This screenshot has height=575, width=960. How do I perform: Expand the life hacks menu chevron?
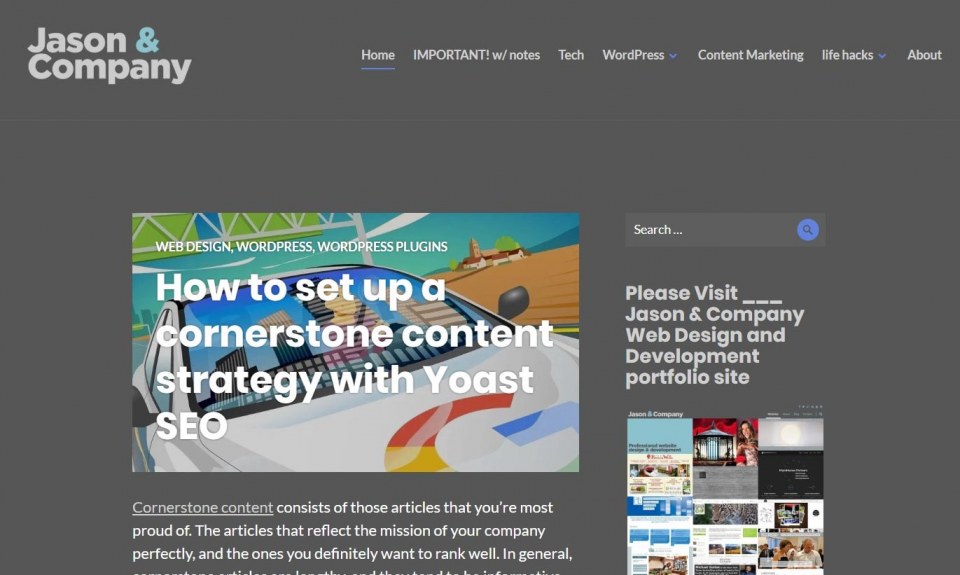point(882,56)
